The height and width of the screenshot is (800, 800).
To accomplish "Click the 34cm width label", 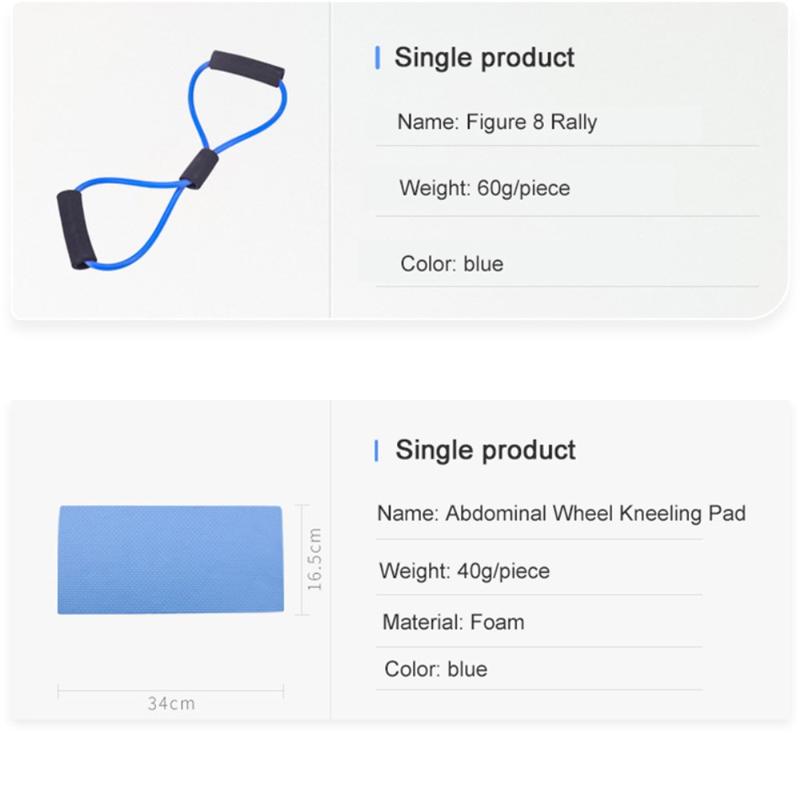I will pyautogui.click(x=171, y=703).
